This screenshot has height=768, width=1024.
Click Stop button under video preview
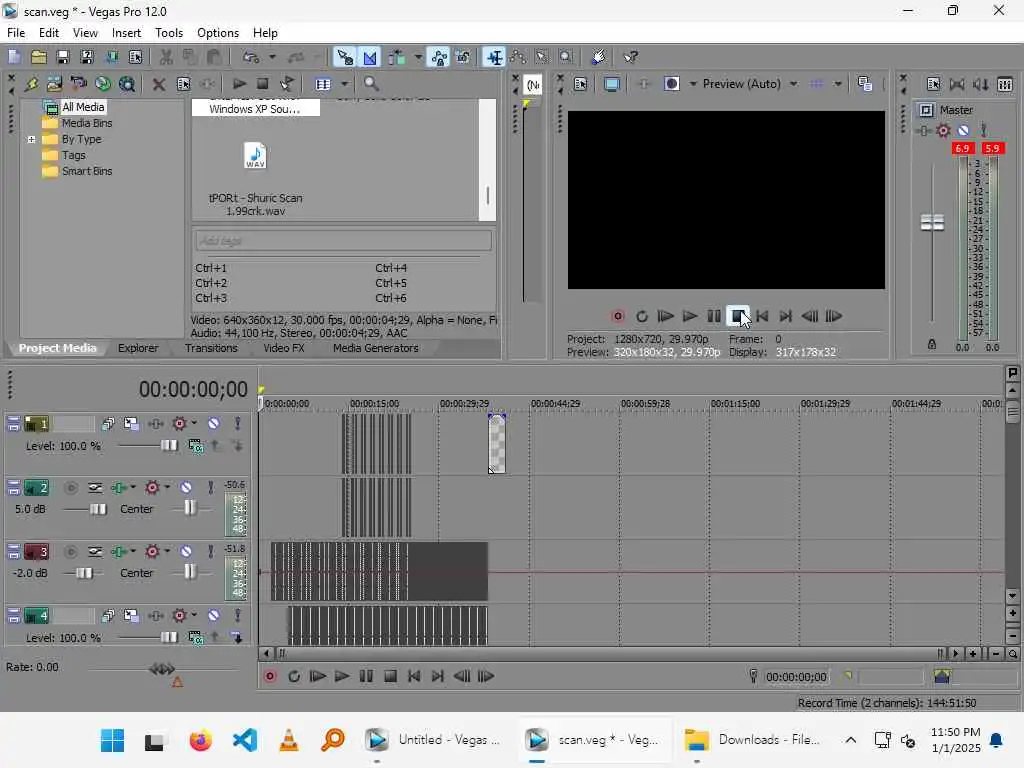coord(737,316)
